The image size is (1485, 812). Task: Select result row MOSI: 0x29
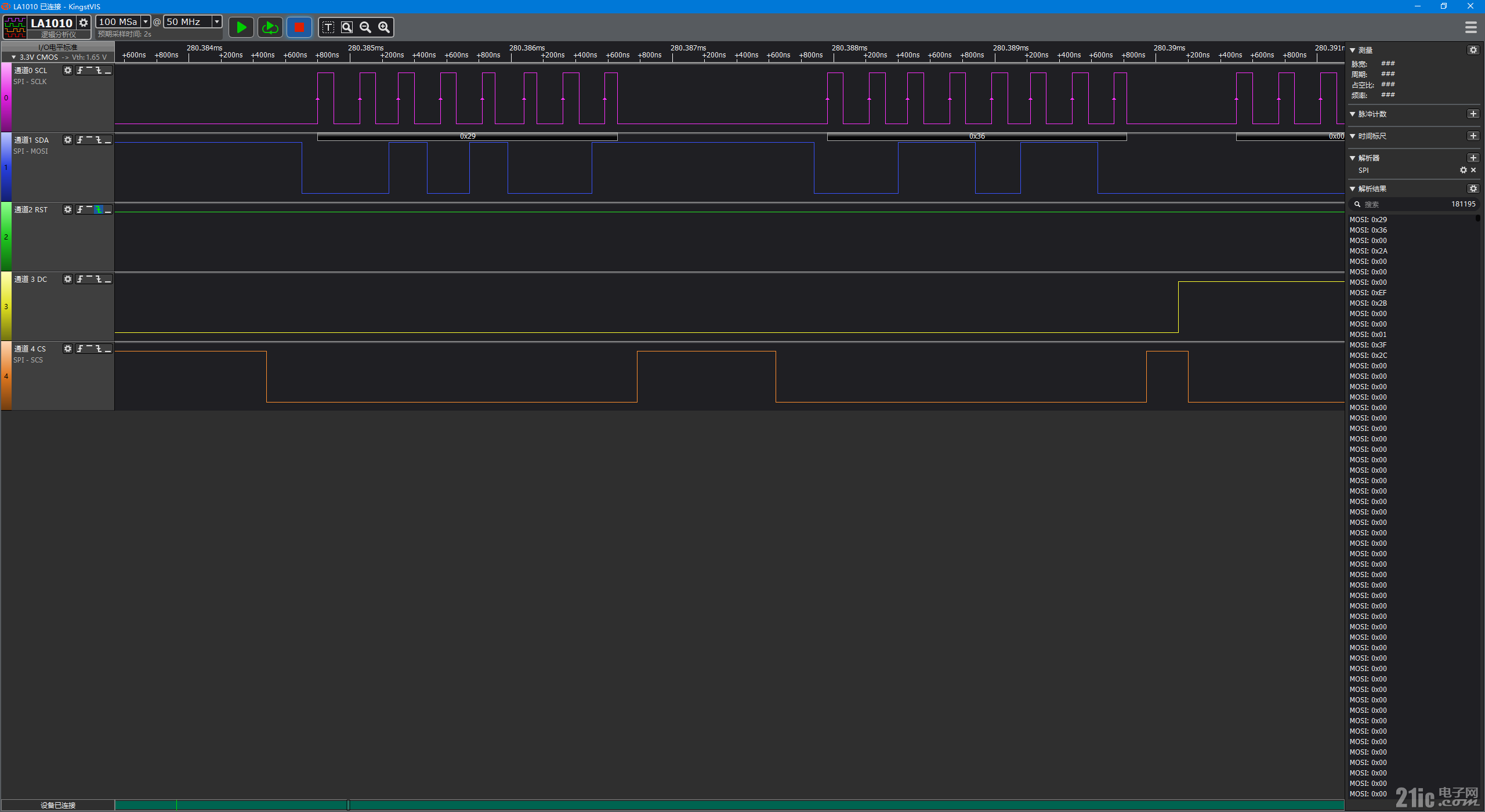(x=1412, y=220)
